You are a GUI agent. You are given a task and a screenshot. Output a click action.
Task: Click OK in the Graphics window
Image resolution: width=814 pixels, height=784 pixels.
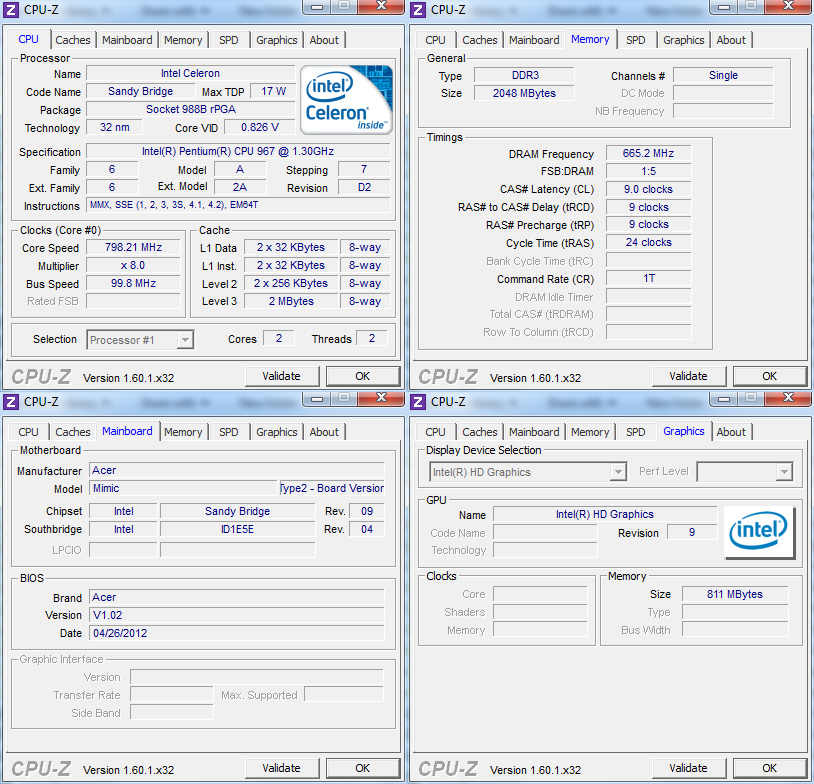[770, 768]
